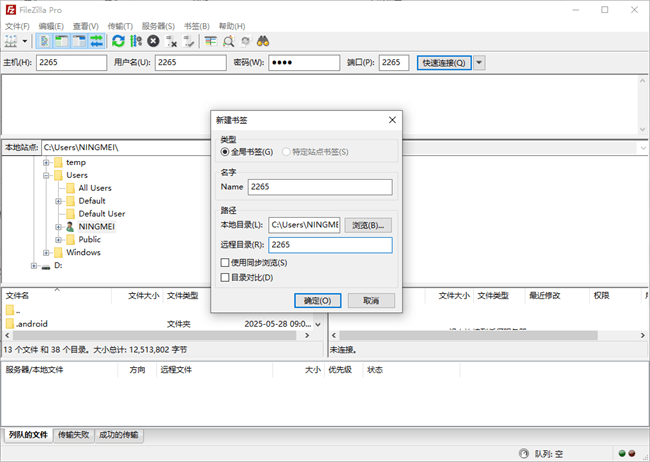This screenshot has width=650, height=462.
Task: Click the 浏览(B)... button
Action: [368, 225]
